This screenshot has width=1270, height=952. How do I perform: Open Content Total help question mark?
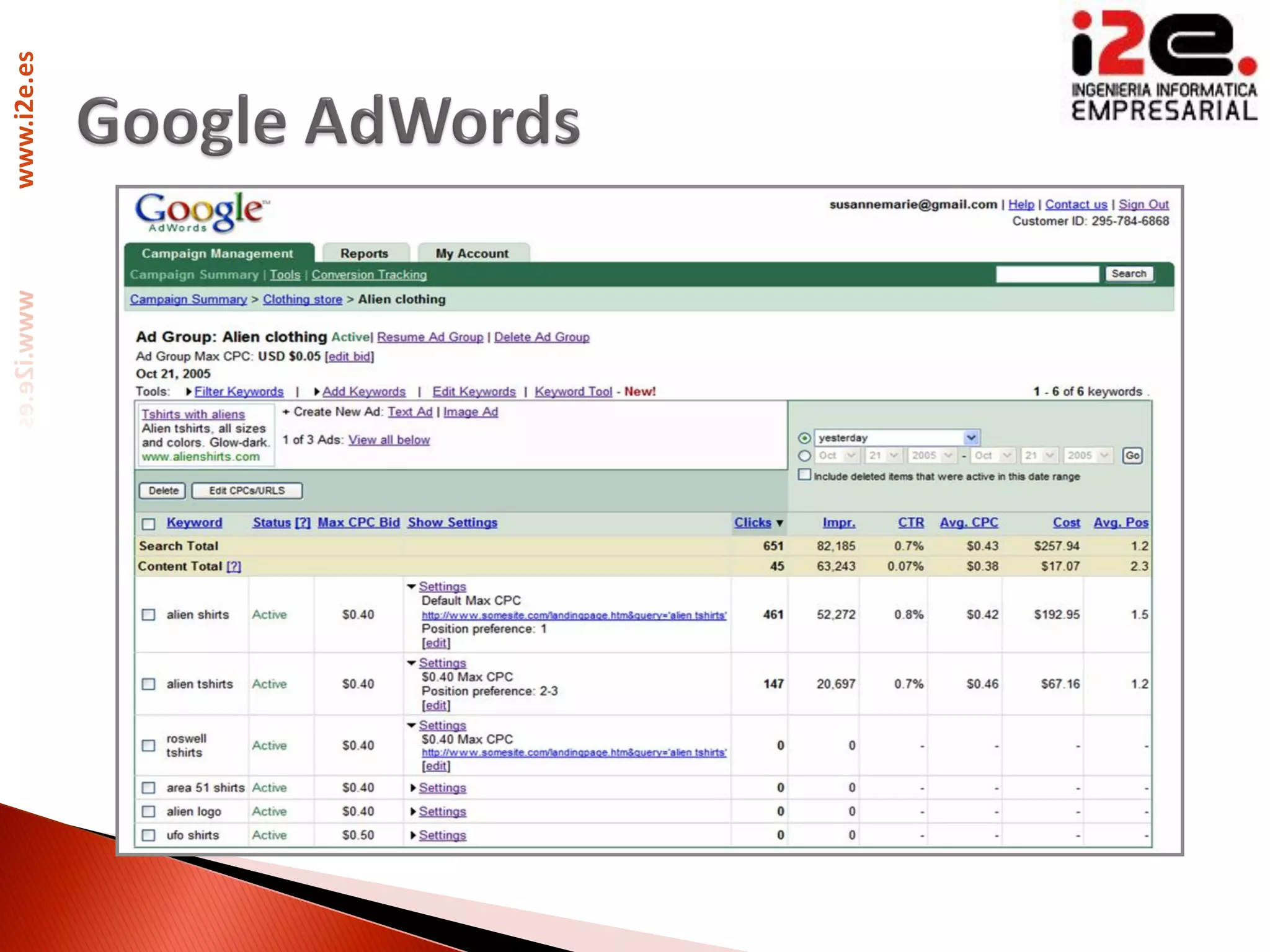click(234, 566)
